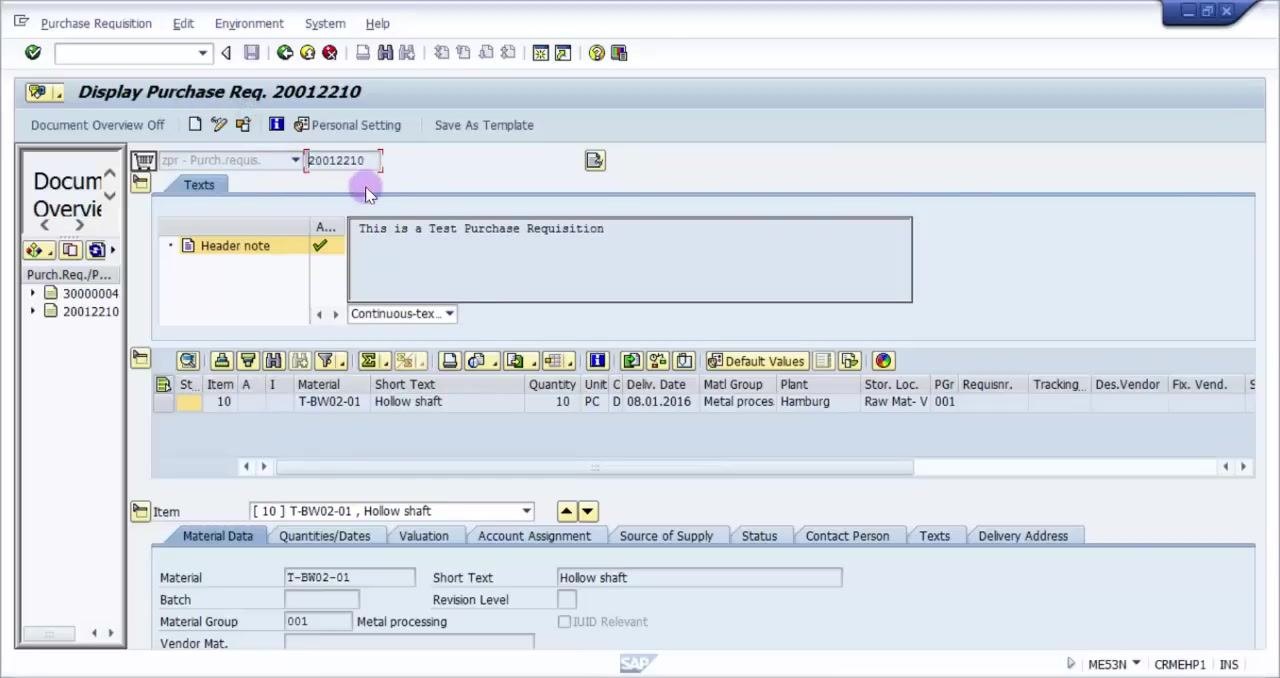Screen dimensions: 1280x678
Task: Click the blue info icon in item grid toolbar
Action: (597, 361)
